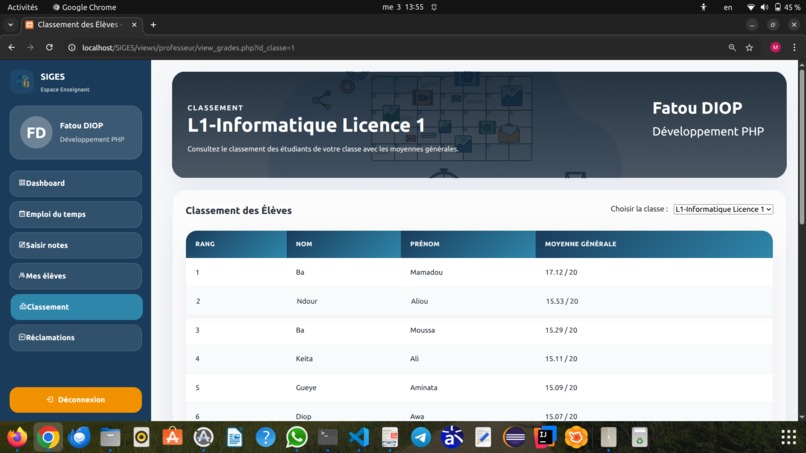Open Files manager in dock
The width and height of the screenshot is (806, 453).
tap(110, 438)
